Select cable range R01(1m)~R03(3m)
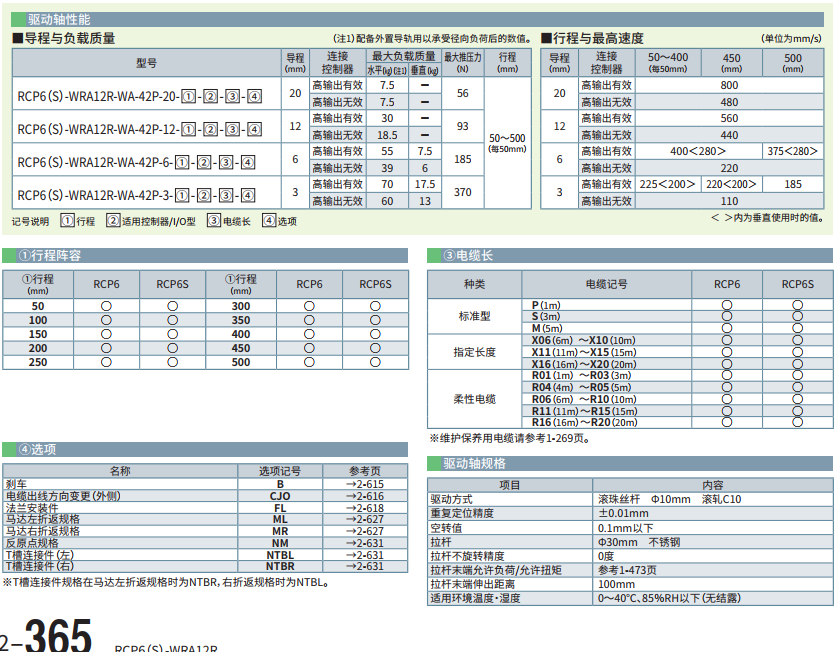837x652 pixels. tap(581, 375)
